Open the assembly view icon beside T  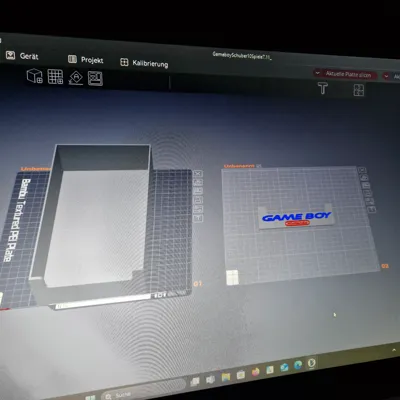tap(359, 90)
